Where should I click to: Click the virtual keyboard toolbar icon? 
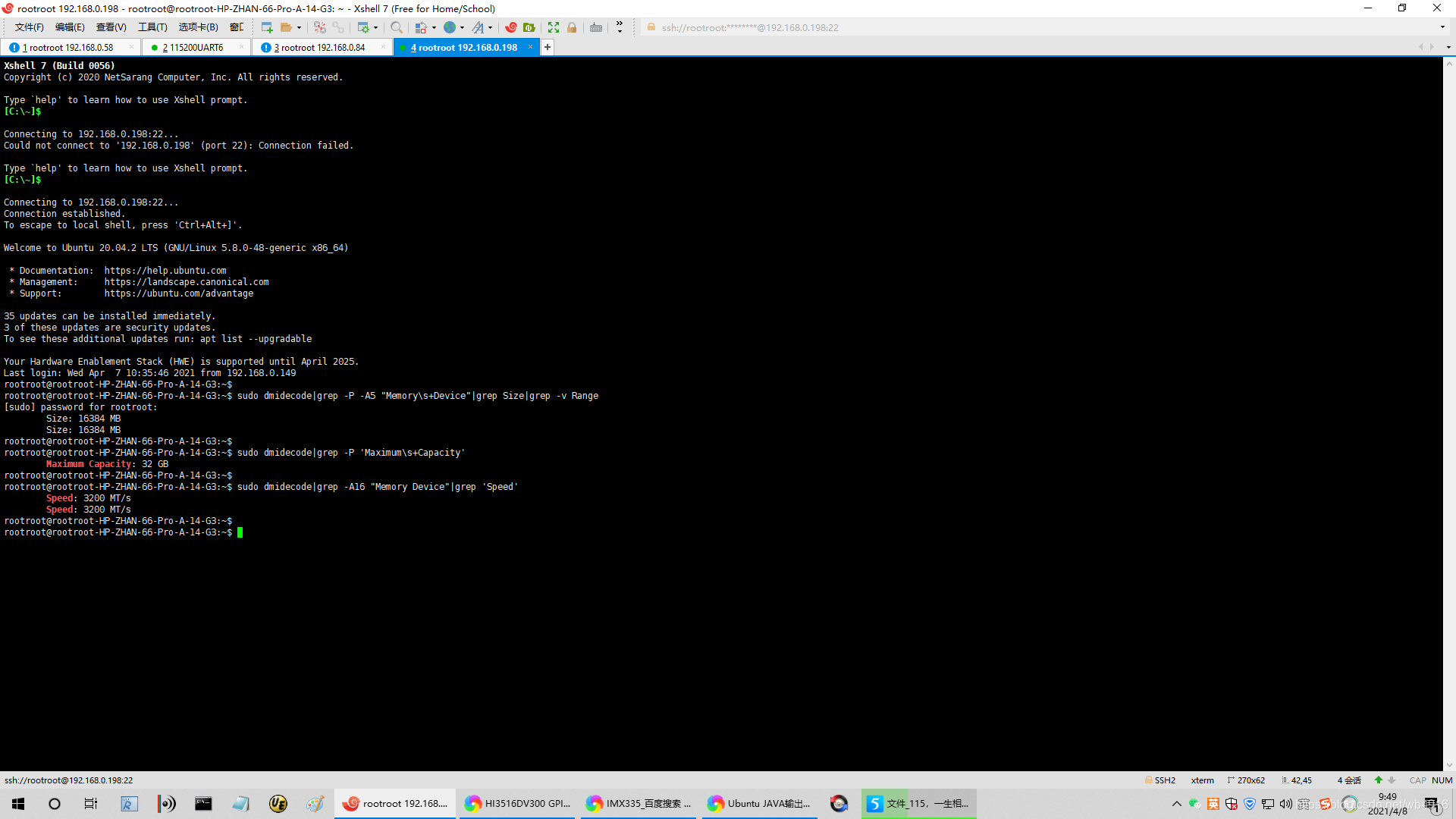[x=596, y=27]
